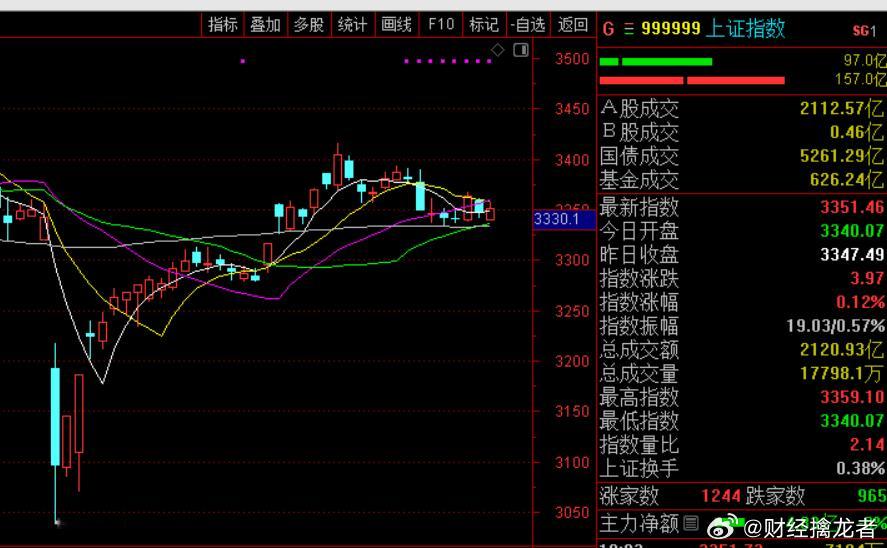The width and height of the screenshot is (887, 548).
Task: Click the 最高指数 value 3359.10
Action: pos(852,397)
